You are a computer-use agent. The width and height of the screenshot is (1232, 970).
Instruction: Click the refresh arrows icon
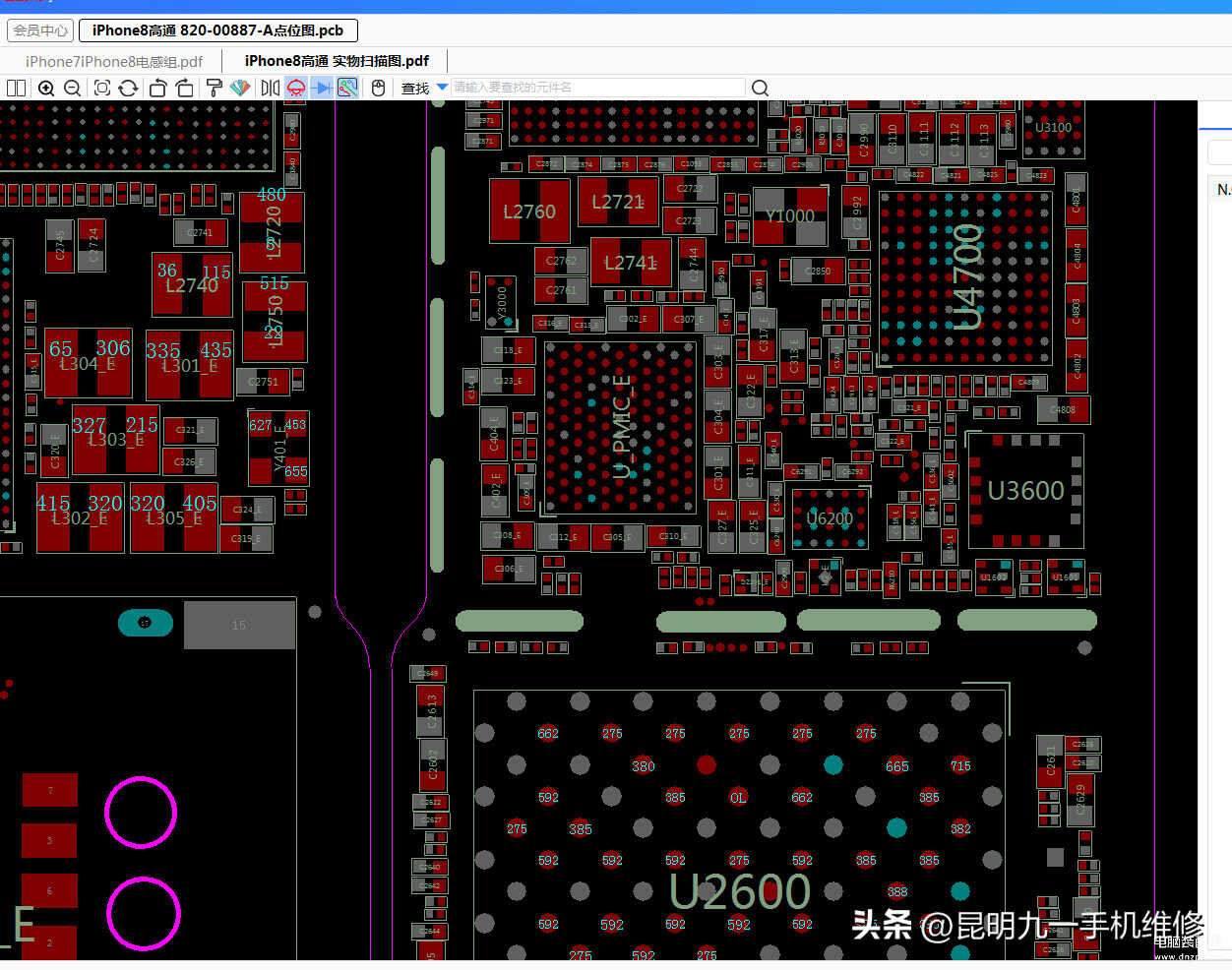point(128,89)
